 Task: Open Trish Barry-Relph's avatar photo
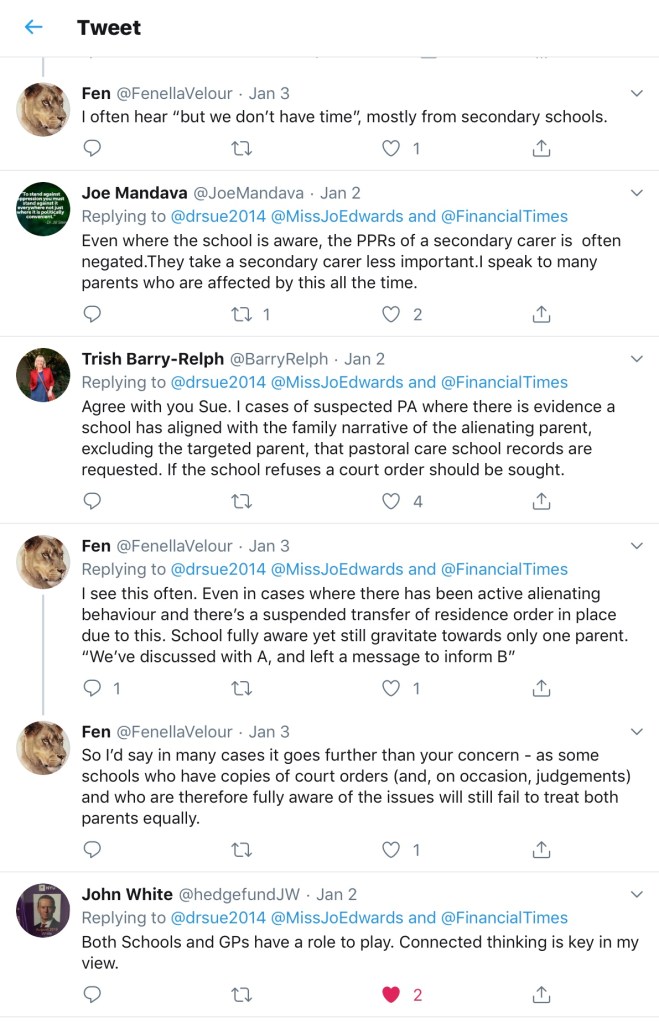pos(43,375)
